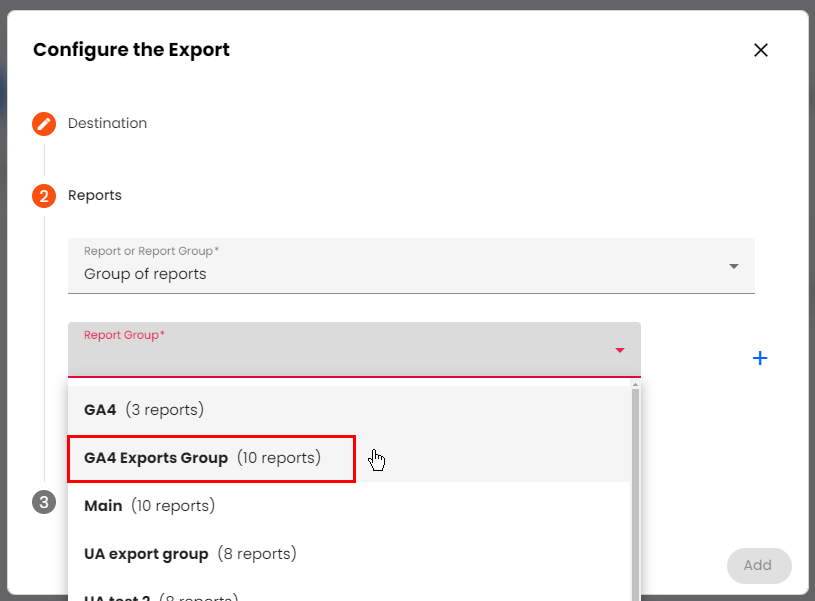Viewport: 815px width, 601px height.
Task: Click the Configure the Export heading
Action: click(x=131, y=50)
